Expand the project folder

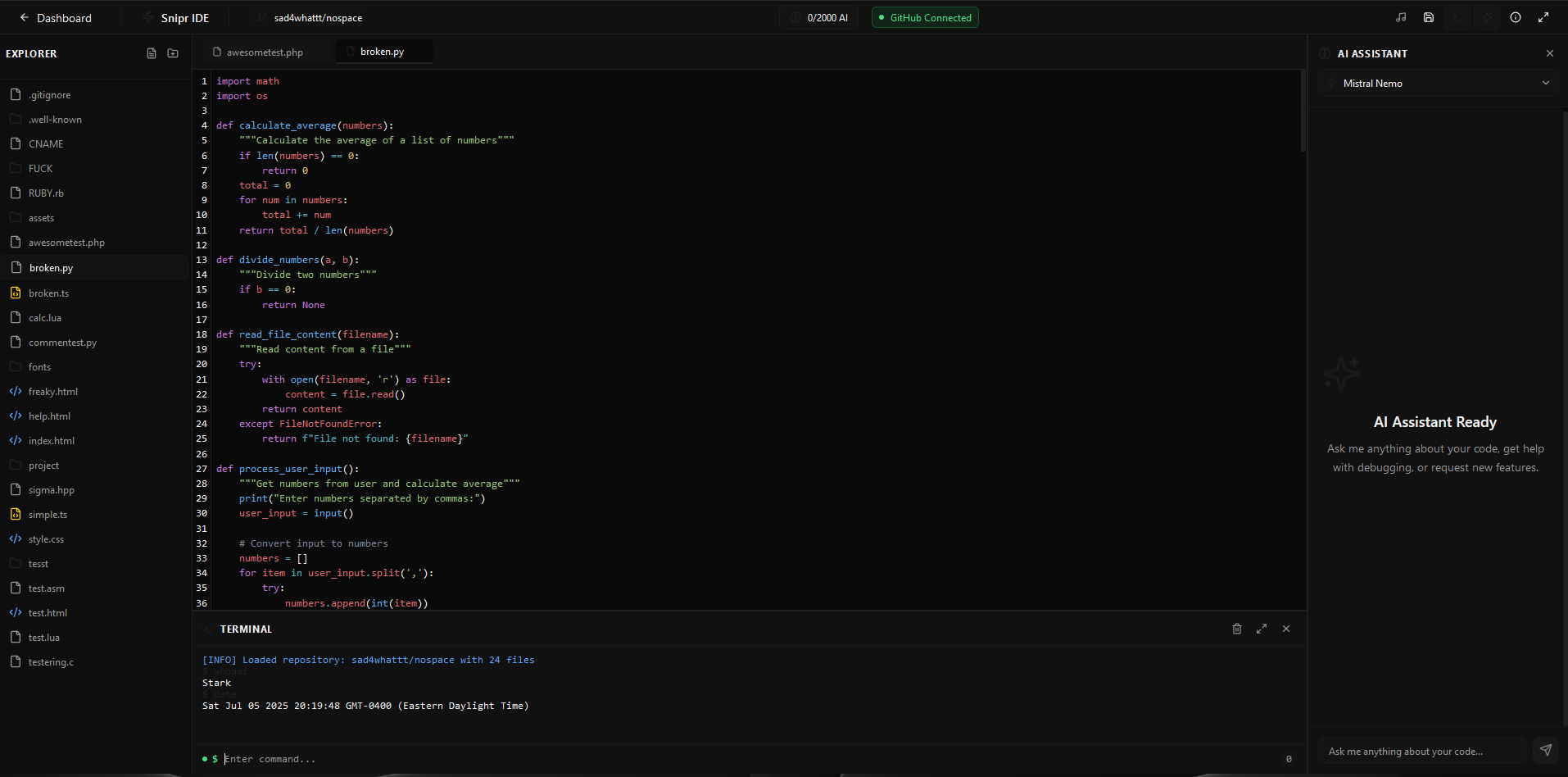[x=95, y=466]
